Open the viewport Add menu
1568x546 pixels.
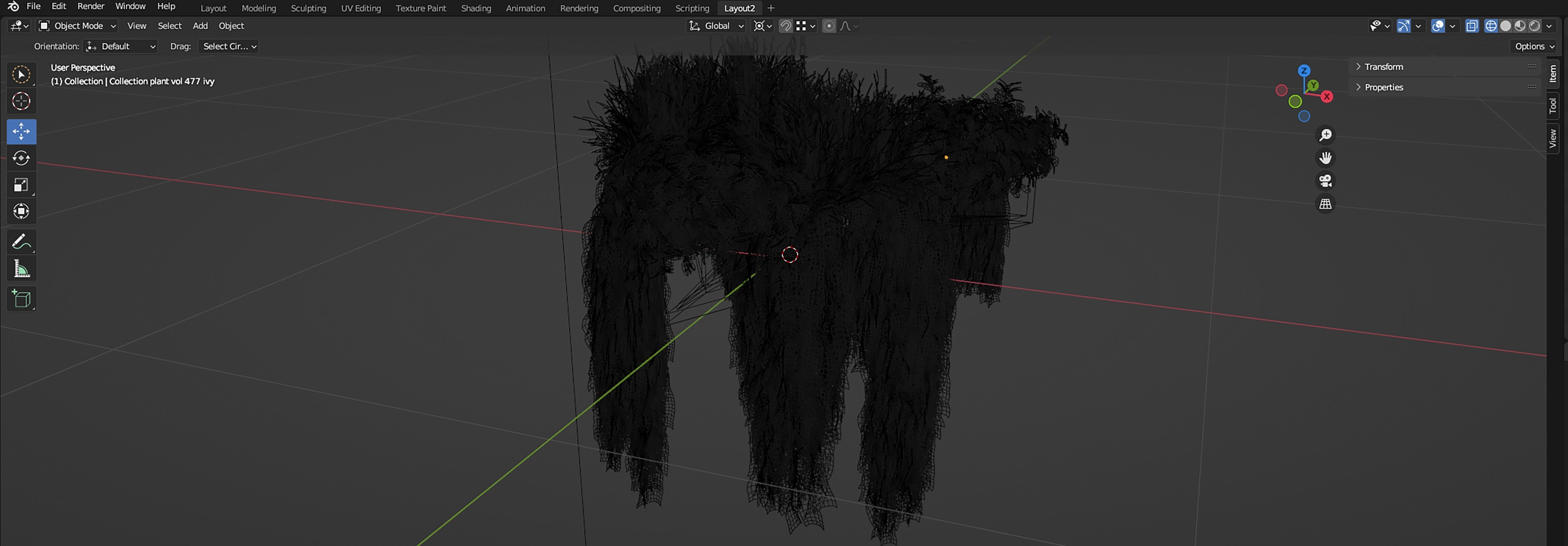tap(200, 26)
